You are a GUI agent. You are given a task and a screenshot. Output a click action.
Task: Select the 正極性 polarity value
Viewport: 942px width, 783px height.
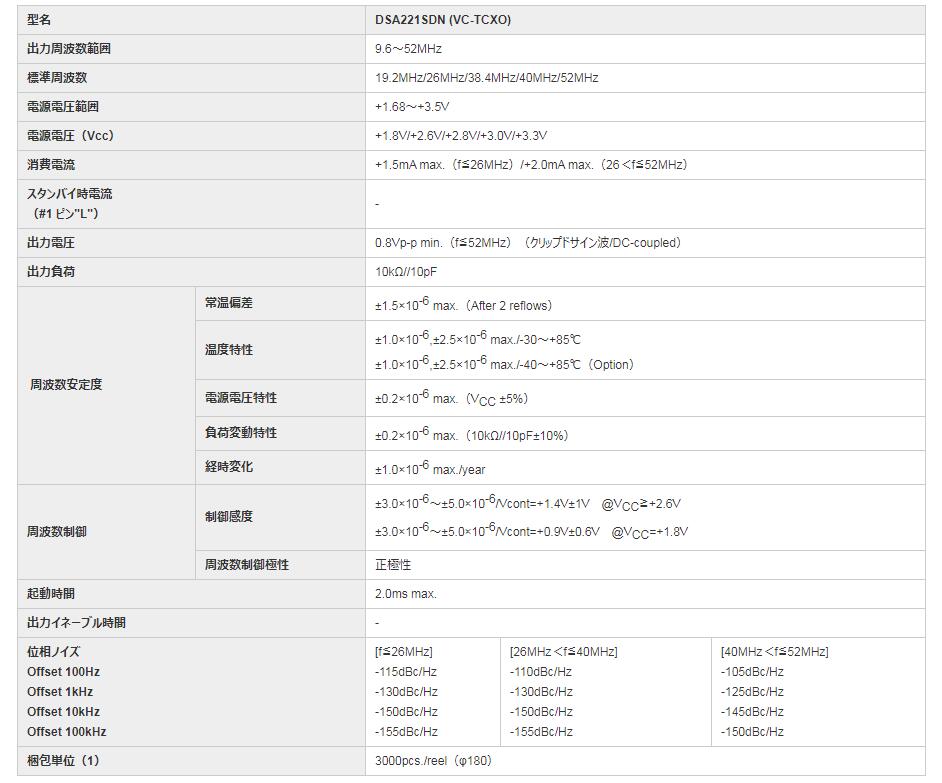tap(393, 565)
